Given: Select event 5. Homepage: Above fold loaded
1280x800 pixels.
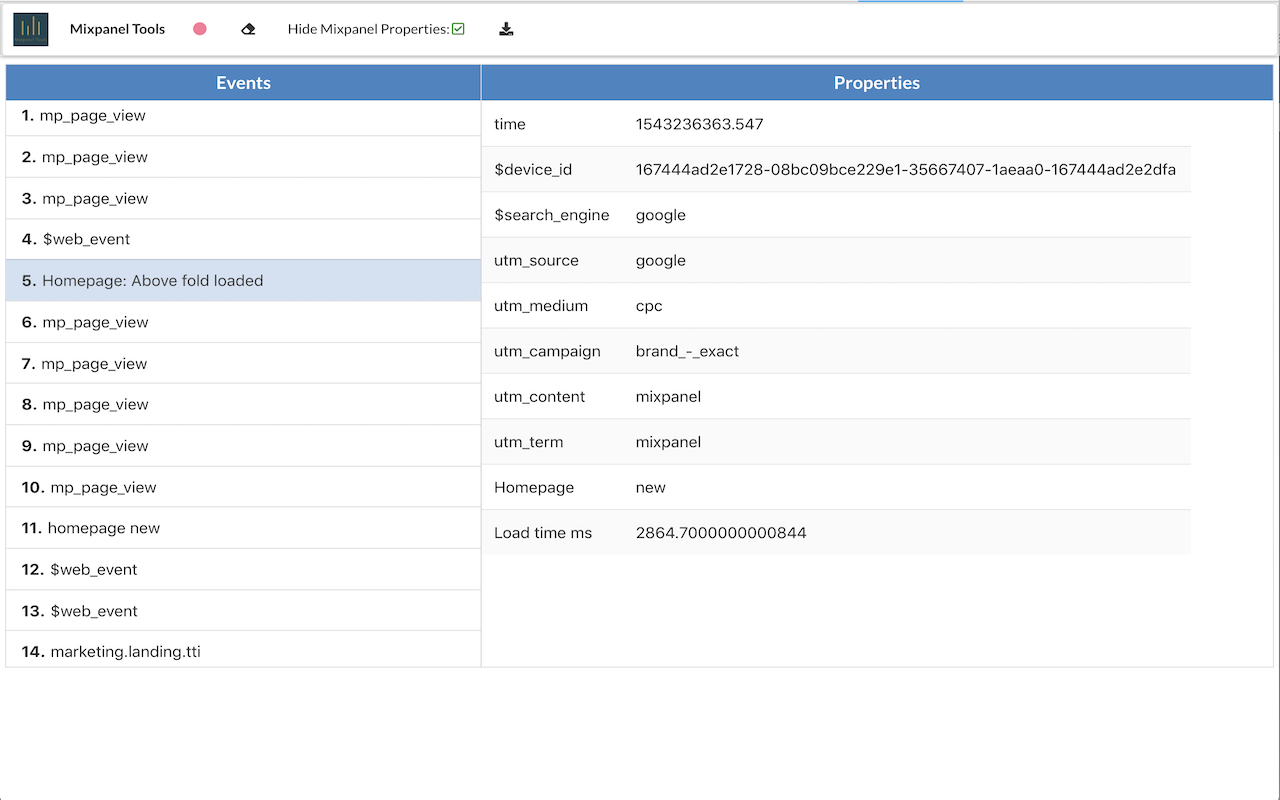Looking at the screenshot, I should pos(243,281).
